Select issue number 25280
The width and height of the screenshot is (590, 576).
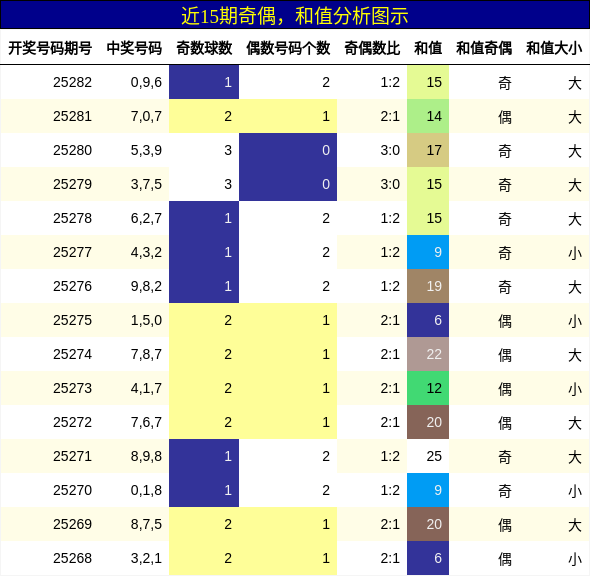click(72, 150)
